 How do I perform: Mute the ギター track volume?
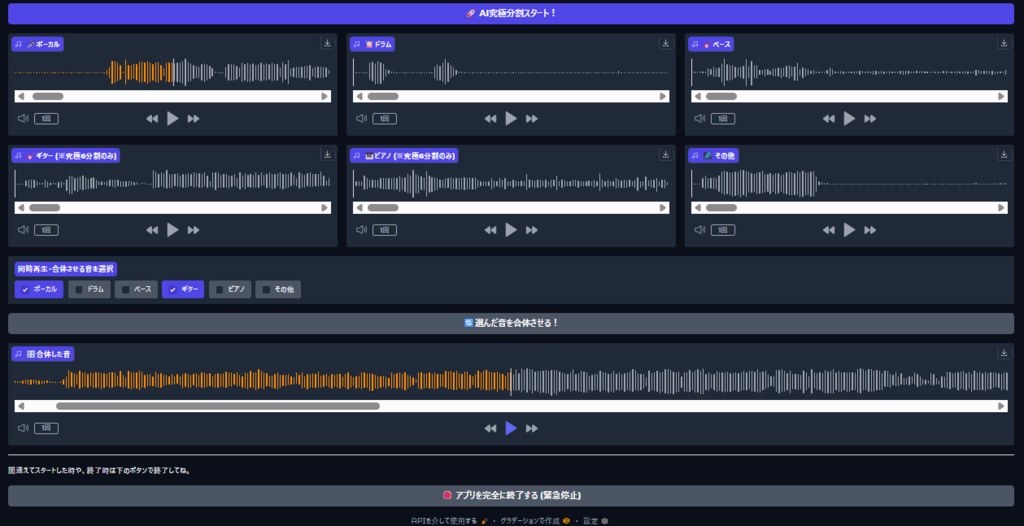click(23, 229)
